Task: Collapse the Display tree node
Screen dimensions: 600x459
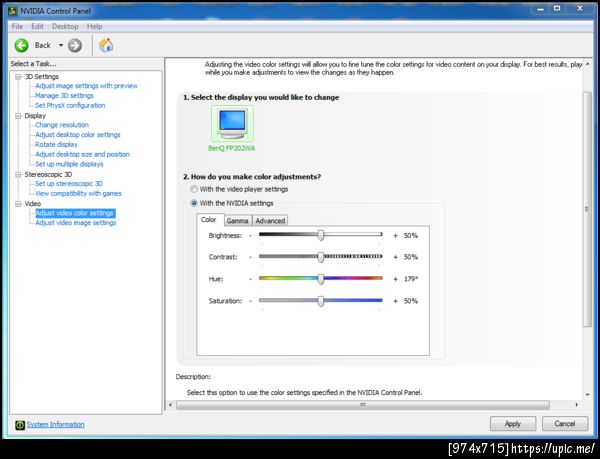Action: [x=18, y=116]
